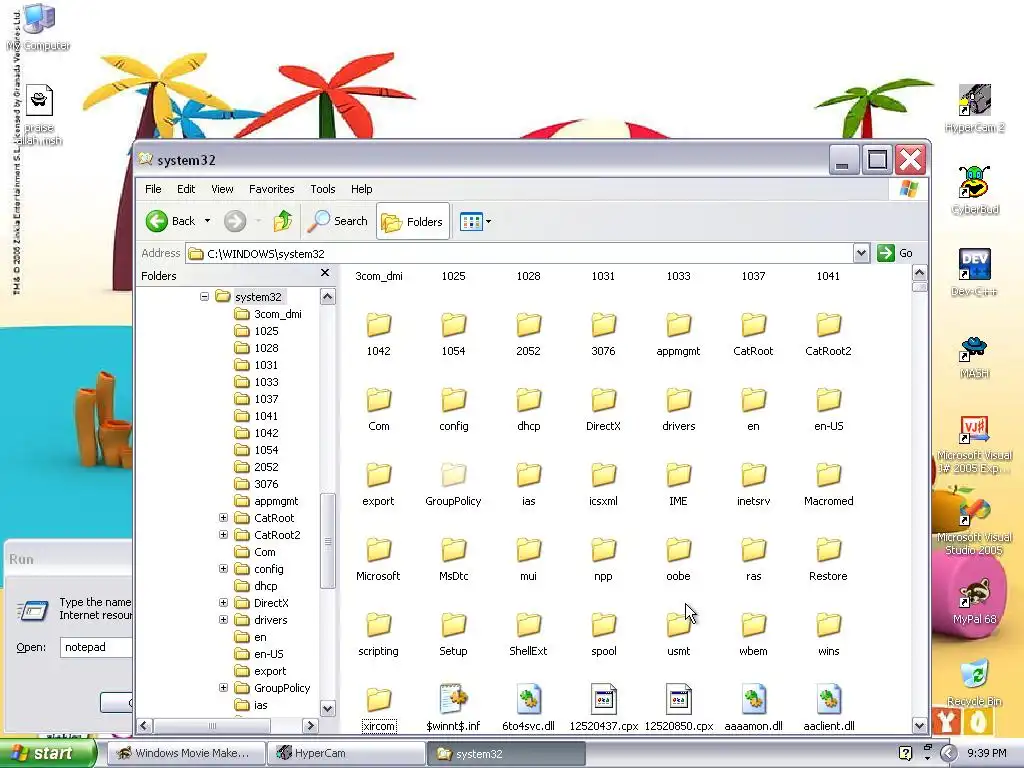Viewport: 1024px width, 768px height.
Task: Click the folder tree horizontal scroll right arrow
Action: [310, 725]
